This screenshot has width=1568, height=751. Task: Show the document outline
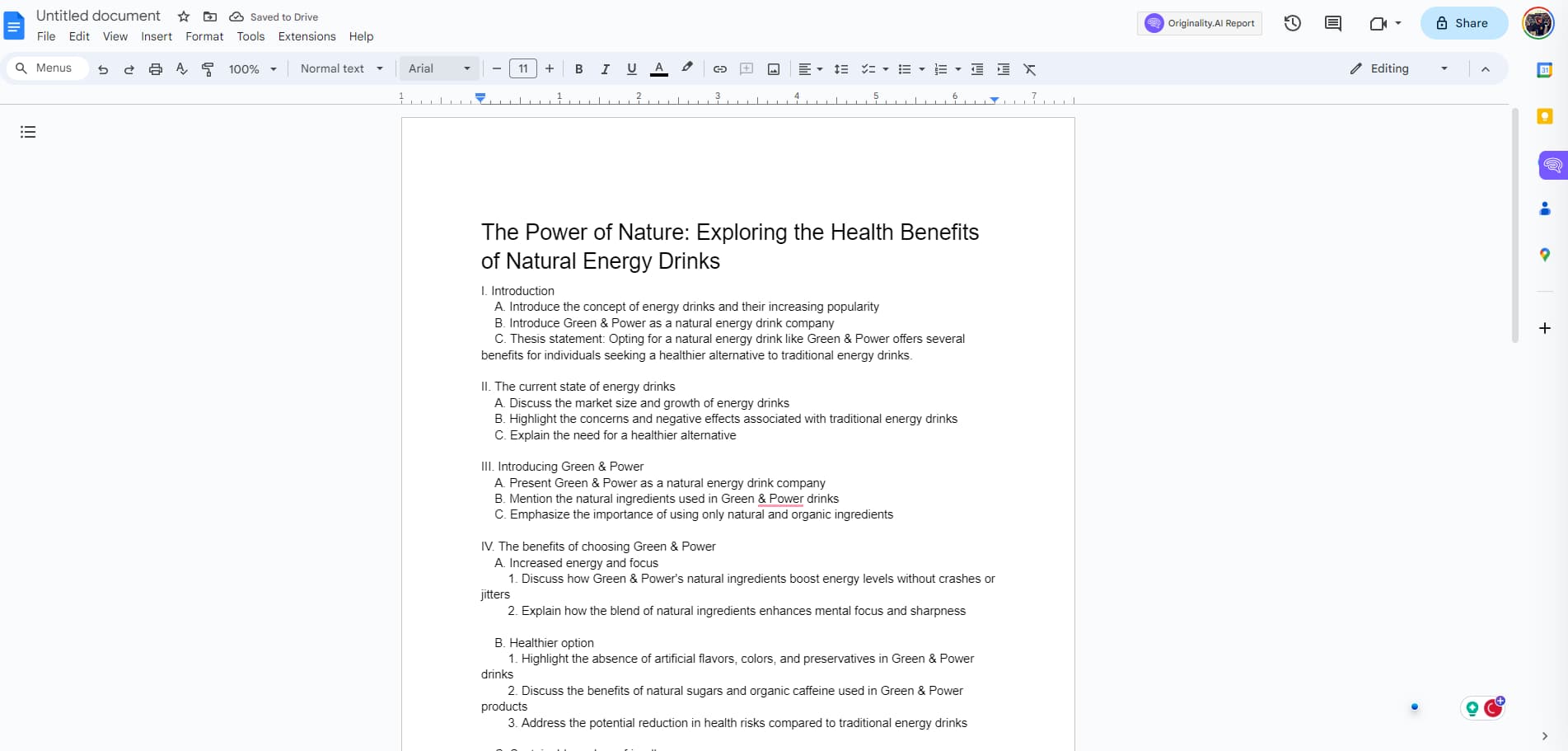pyautogui.click(x=27, y=132)
